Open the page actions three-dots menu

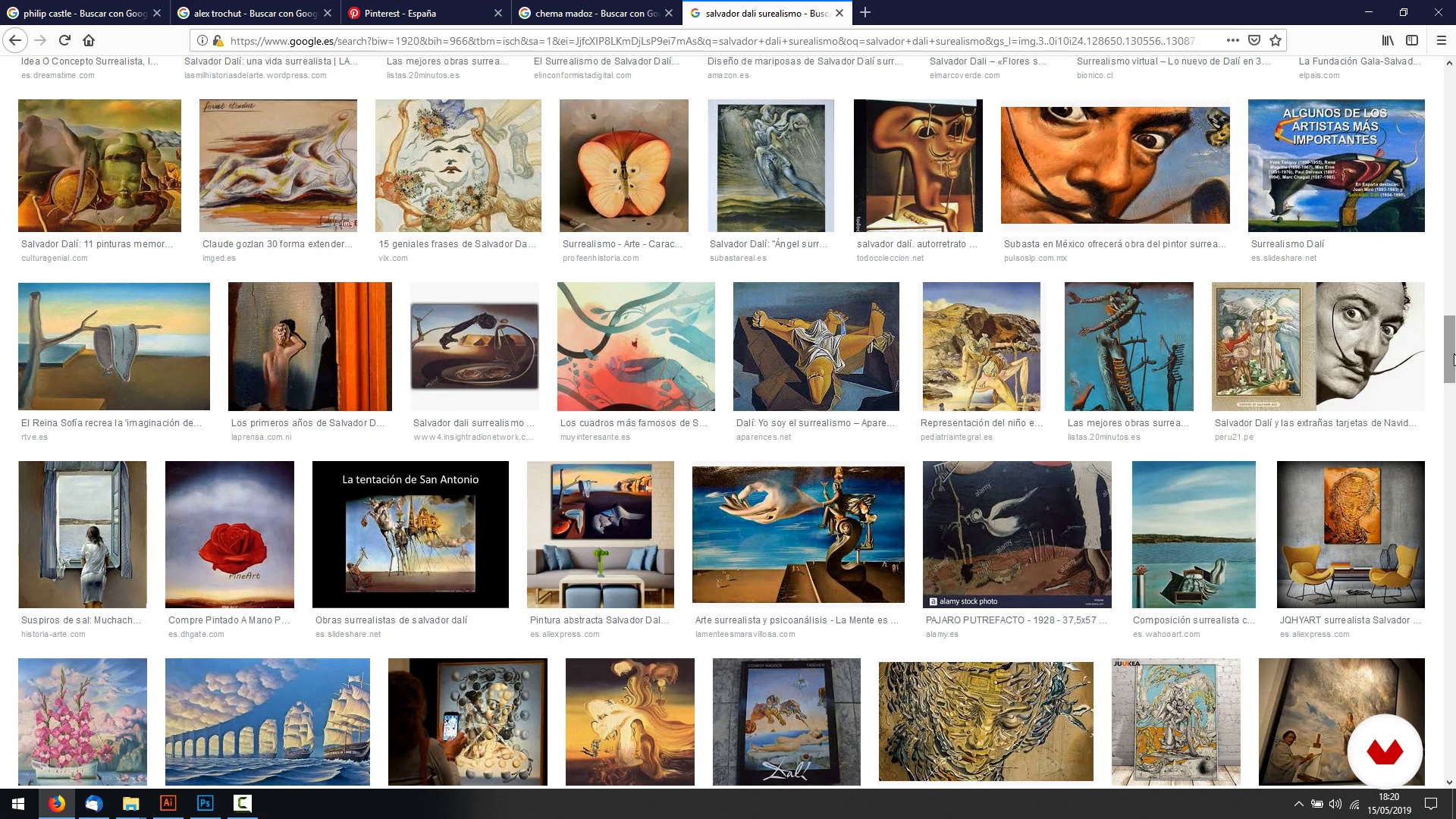[x=1232, y=40]
